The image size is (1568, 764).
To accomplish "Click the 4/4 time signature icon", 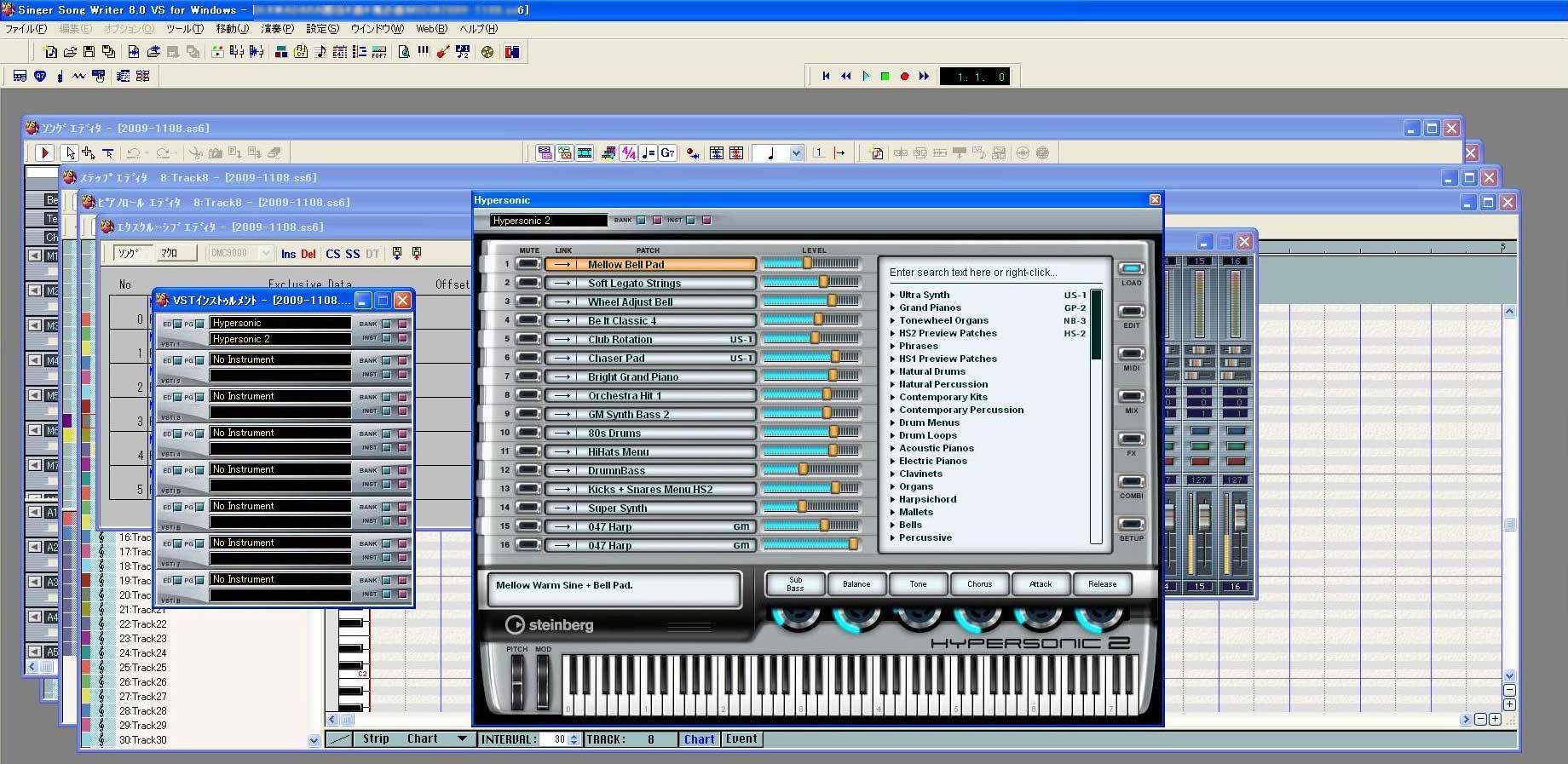I will click(x=629, y=152).
